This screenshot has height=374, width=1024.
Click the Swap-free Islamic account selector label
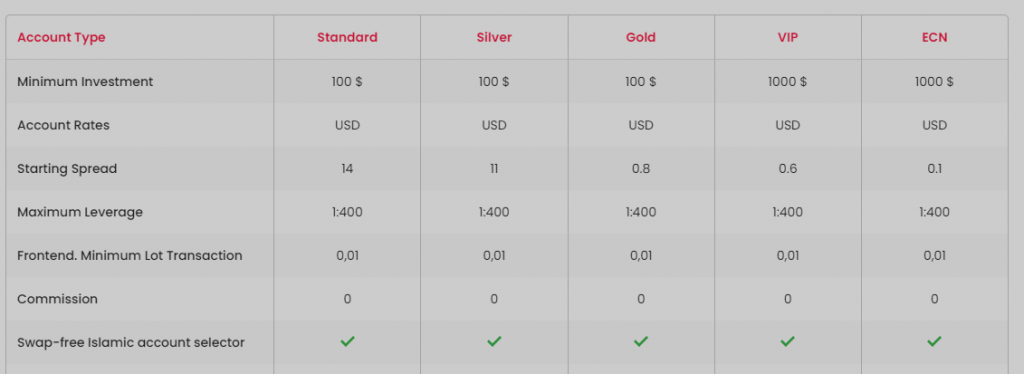click(x=131, y=342)
